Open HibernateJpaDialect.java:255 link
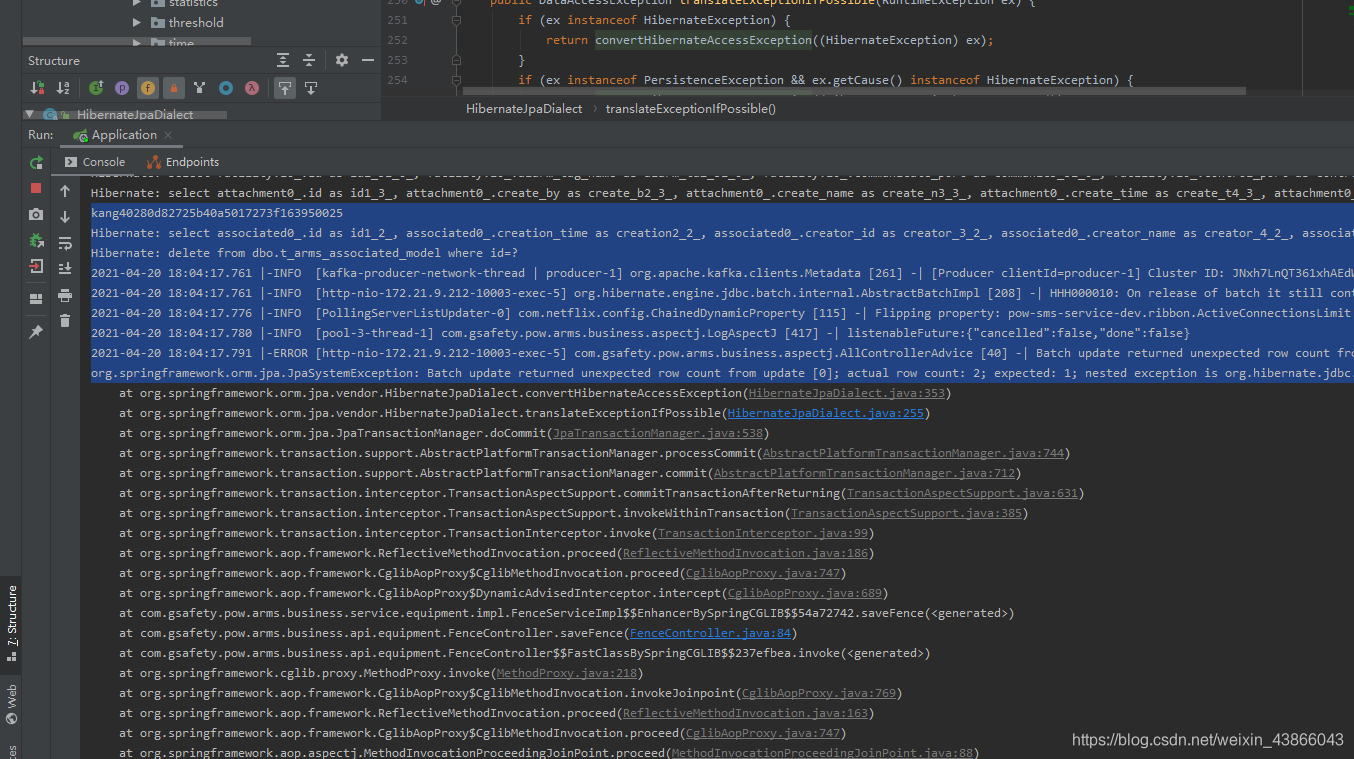 pyautogui.click(x=825, y=413)
